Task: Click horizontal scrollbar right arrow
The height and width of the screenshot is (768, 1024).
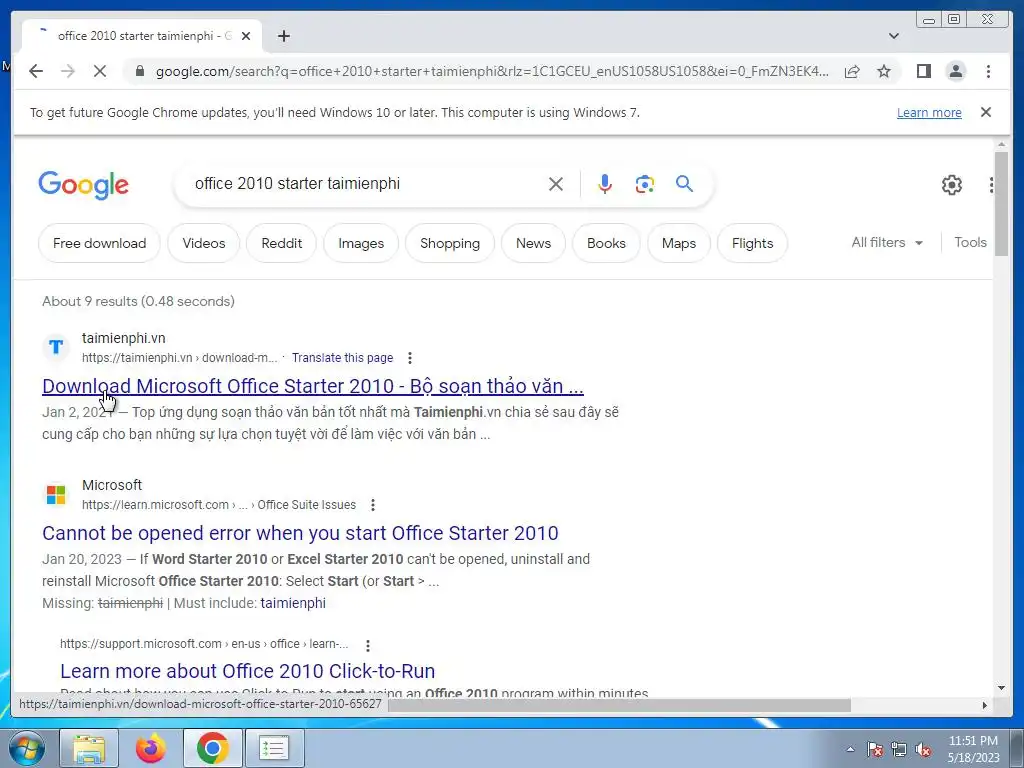Action: tap(985, 705)
